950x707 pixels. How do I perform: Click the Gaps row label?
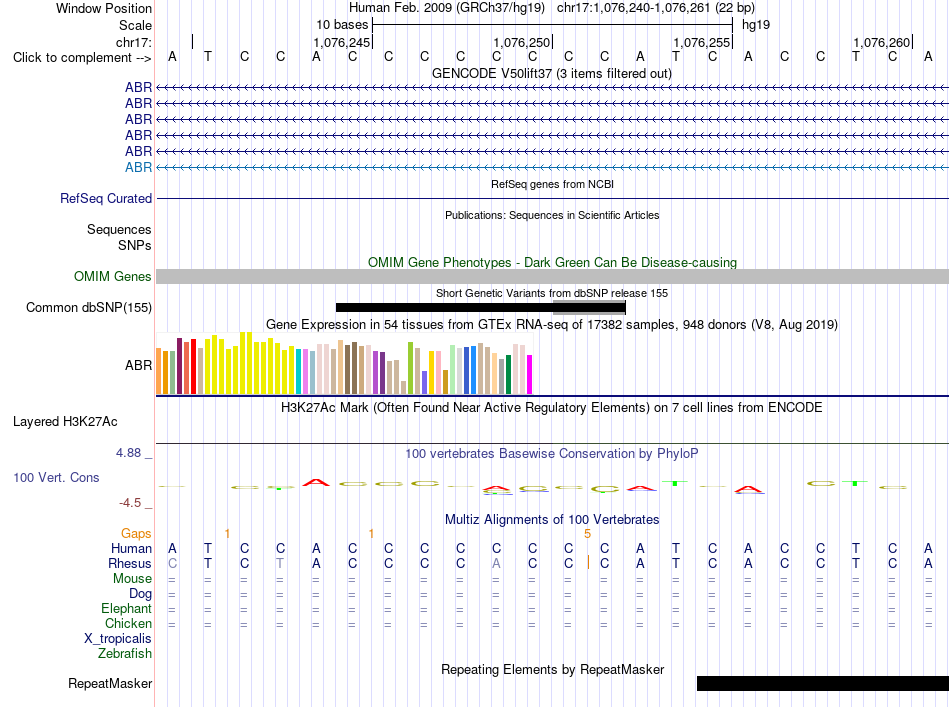[136, 534]
